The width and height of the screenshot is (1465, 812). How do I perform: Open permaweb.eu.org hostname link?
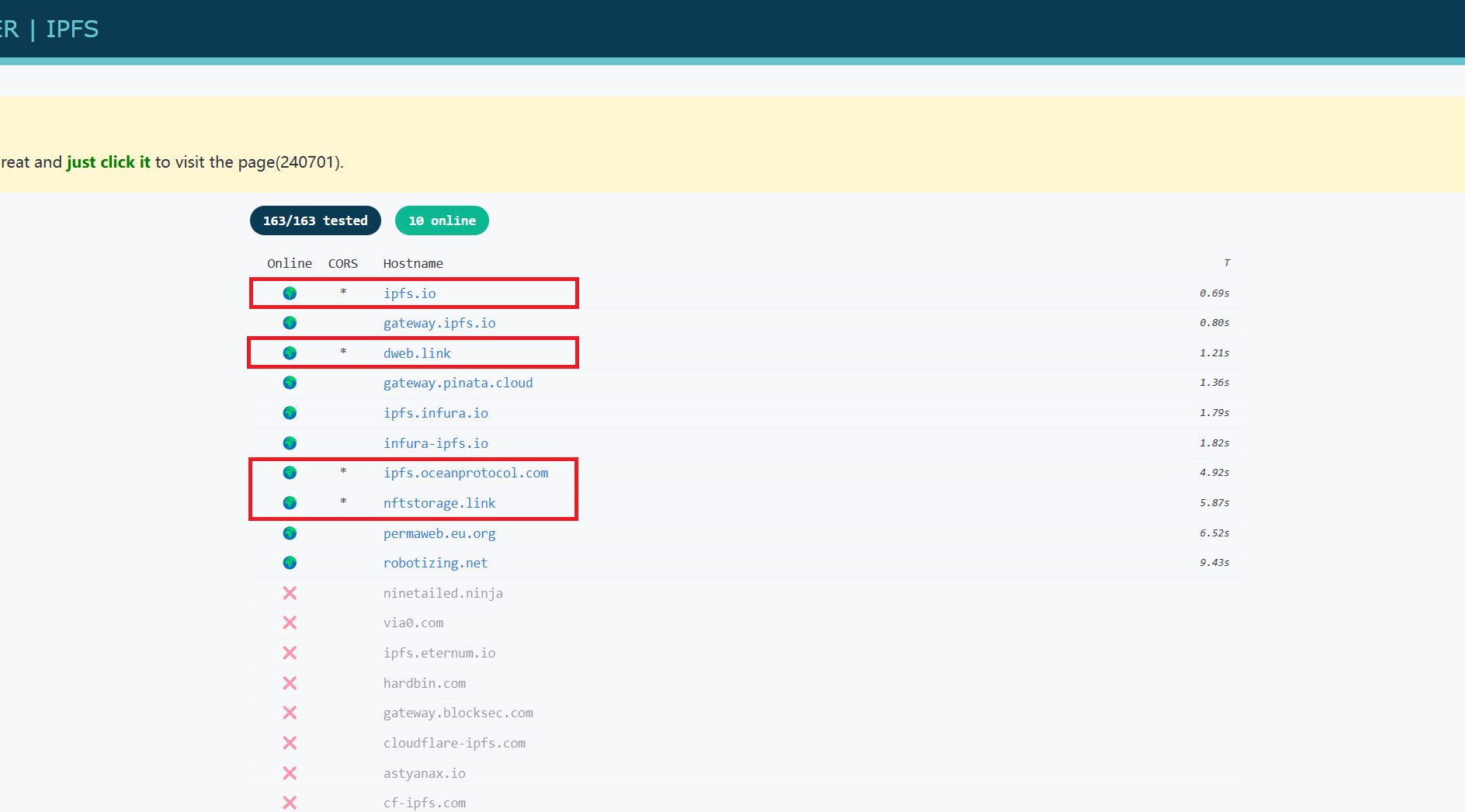pyautogui.click(x=439, y=533)
